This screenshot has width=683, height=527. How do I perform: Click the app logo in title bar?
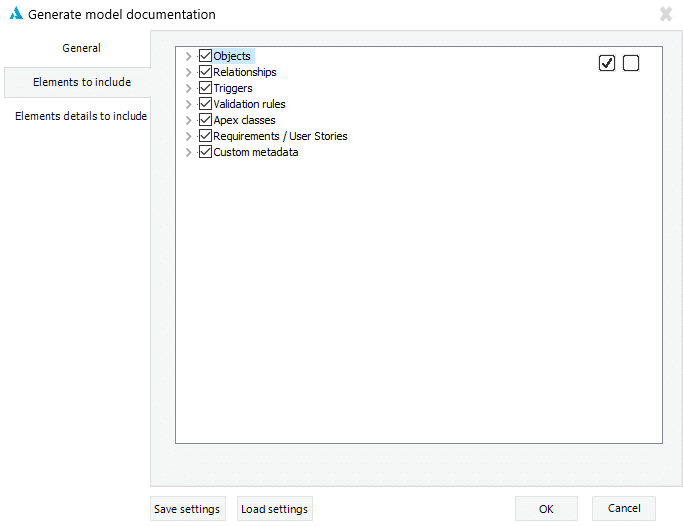pos(16,14)
